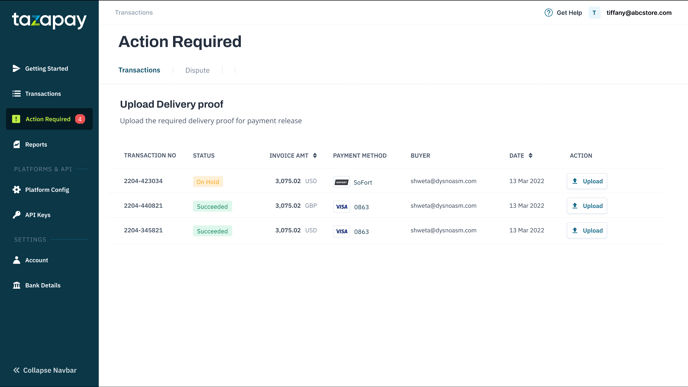Screen dimensions: 688x387
Task: Click the Bank Details building icon
Action: point(16,285)
